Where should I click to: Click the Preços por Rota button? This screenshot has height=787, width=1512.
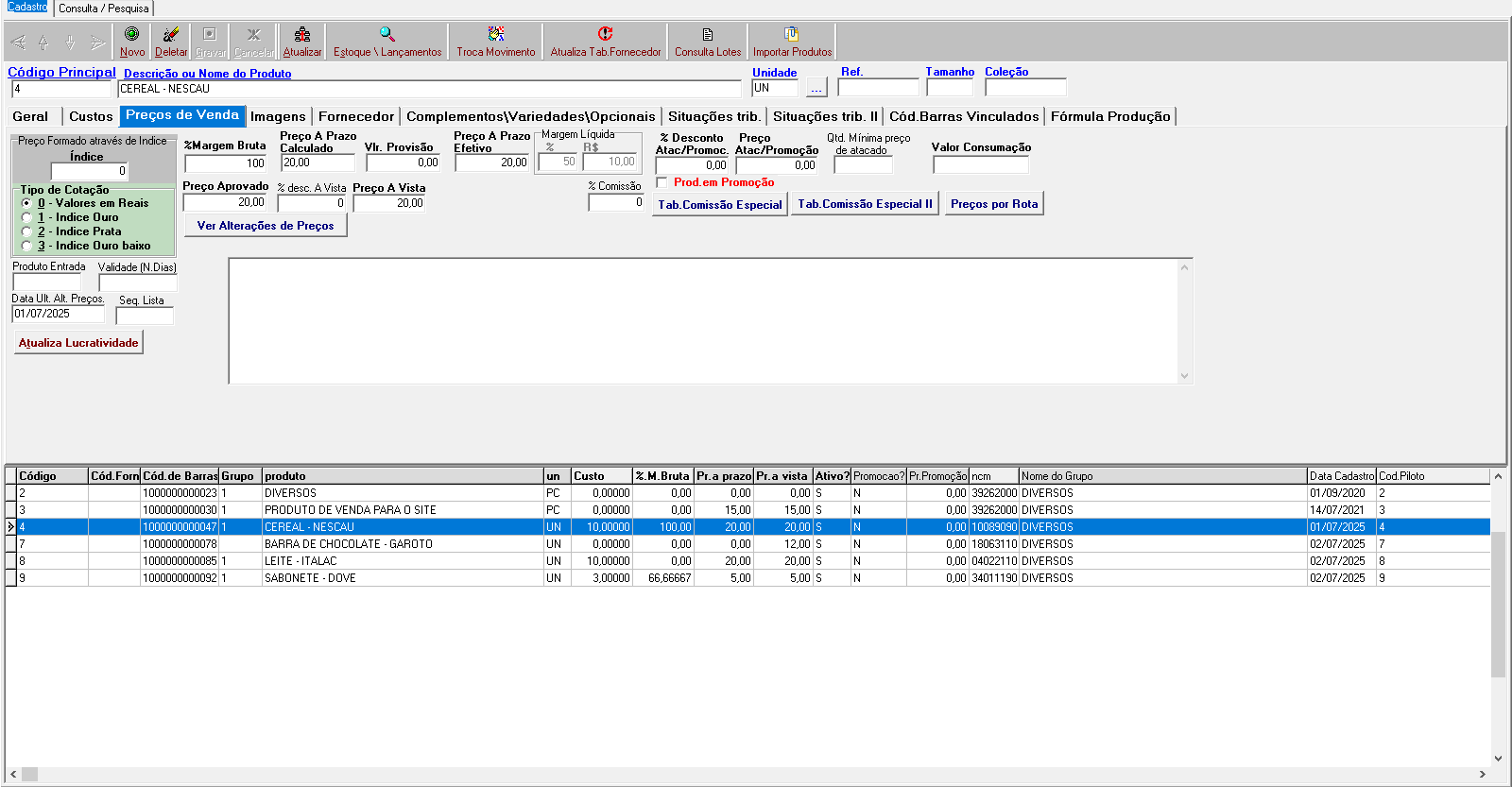[994, 204]
